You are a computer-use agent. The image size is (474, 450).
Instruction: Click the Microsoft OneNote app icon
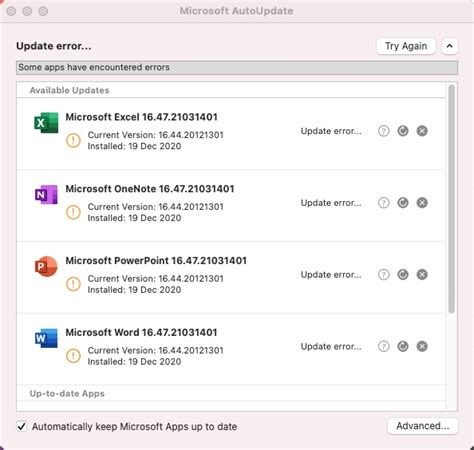click(46, 194)
